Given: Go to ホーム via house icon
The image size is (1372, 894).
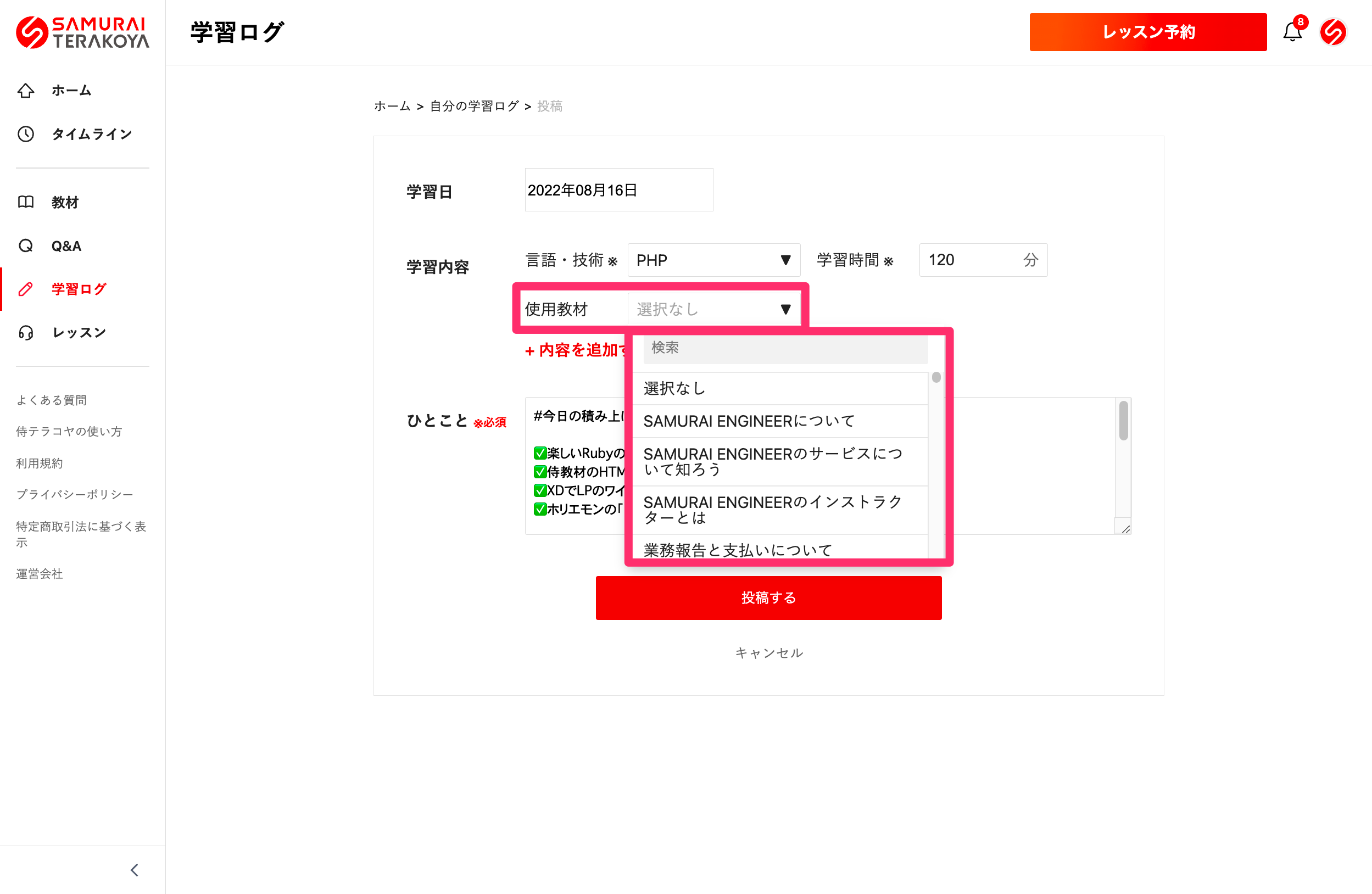Looking at the screenshot, I should pyautogui.click(x=26, y=91).
